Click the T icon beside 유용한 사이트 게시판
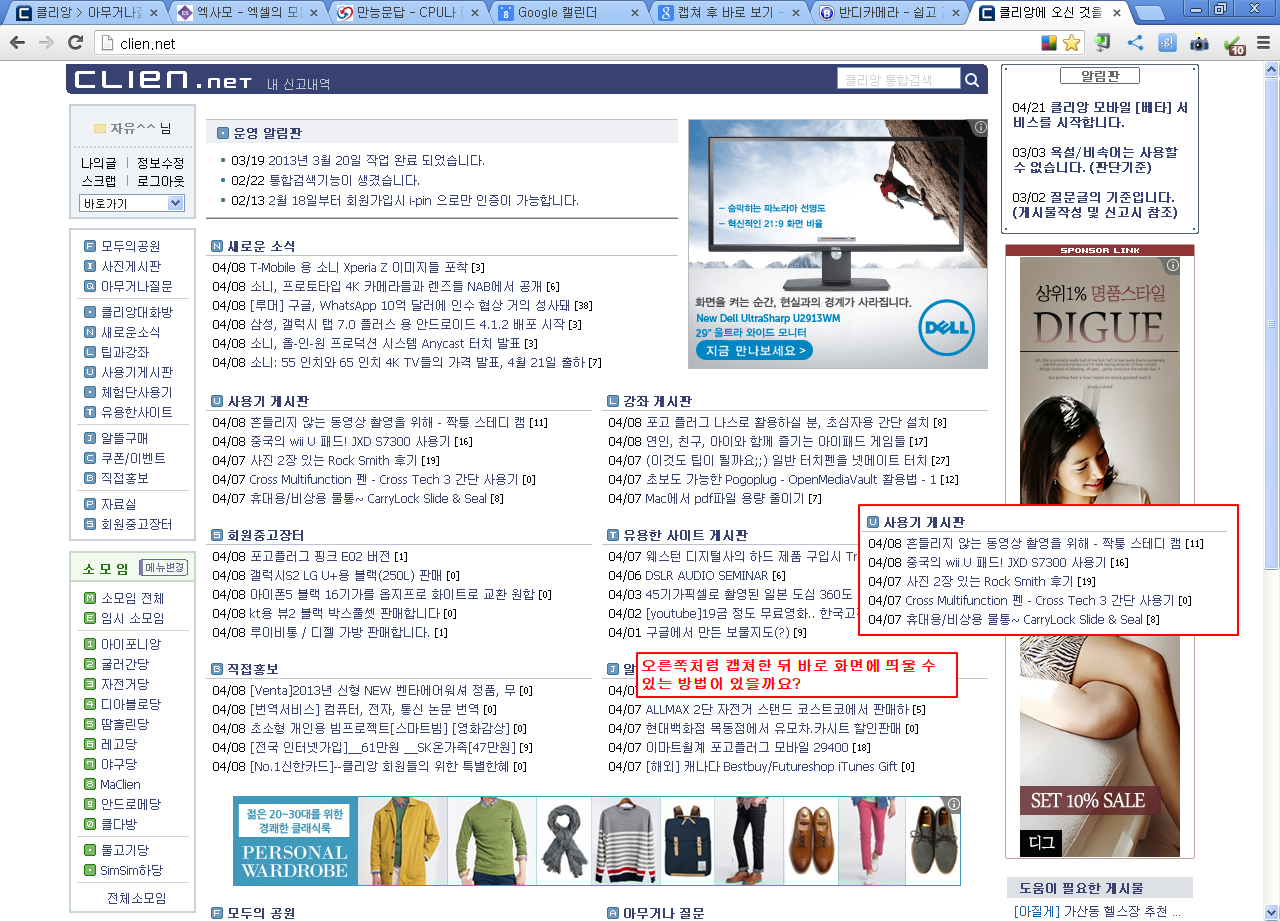 coord(613,535)
